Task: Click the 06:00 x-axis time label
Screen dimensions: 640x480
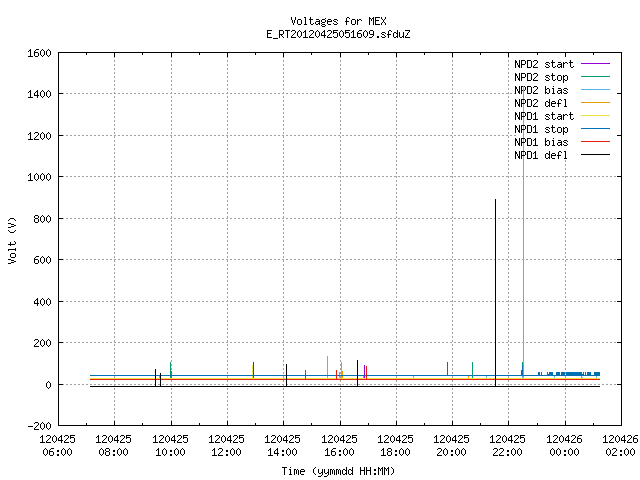Action: pos(58,452)
